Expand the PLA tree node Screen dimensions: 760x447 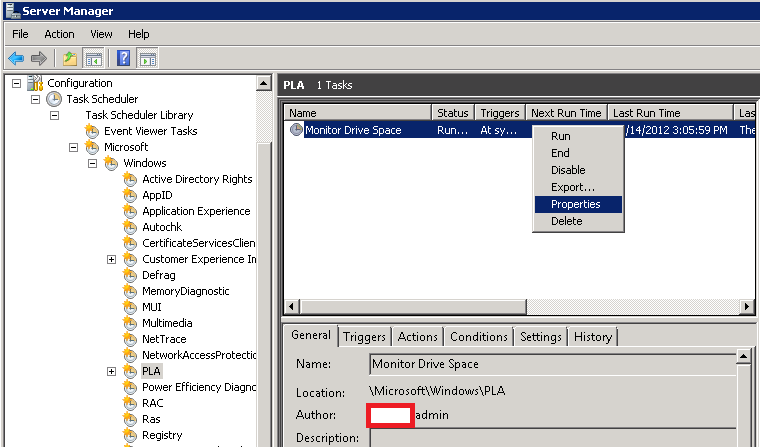click(x=111, y=371)
